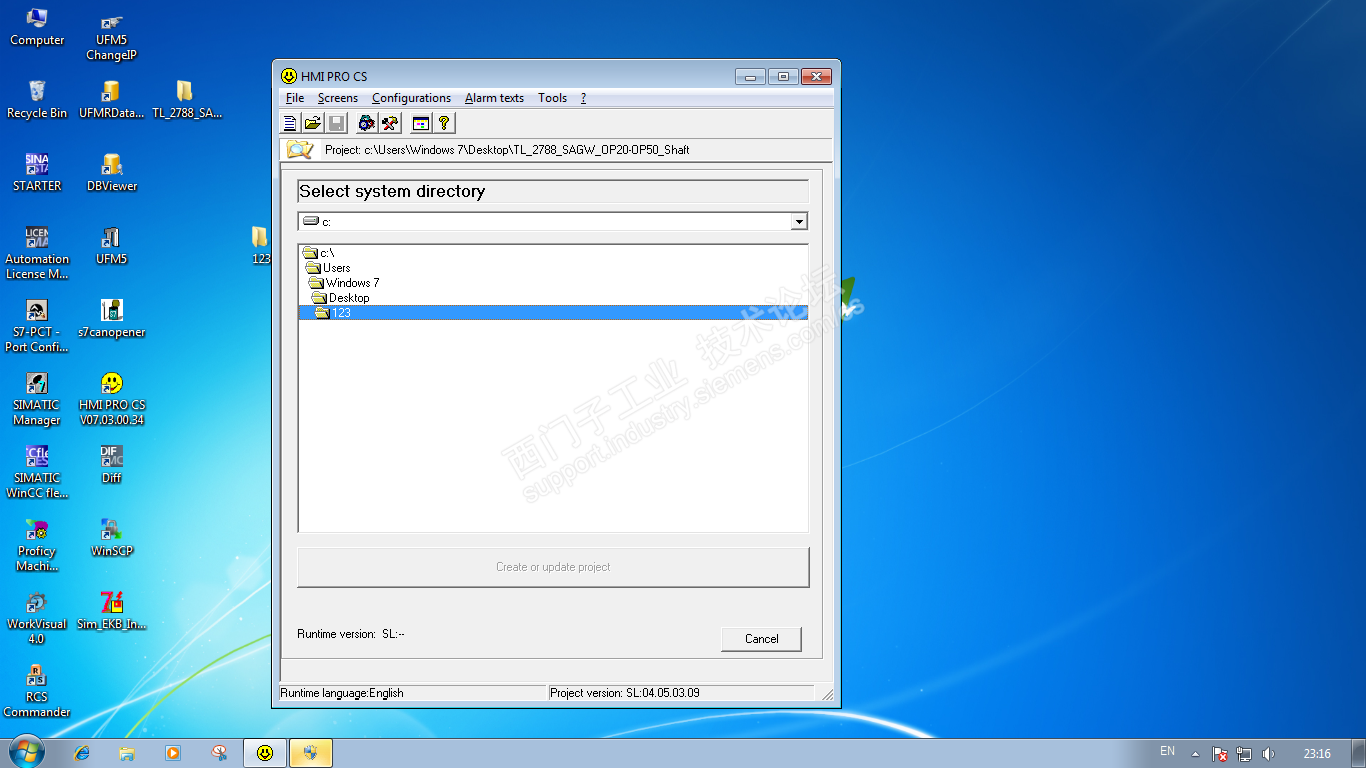Click the Runtime language:English status text
Screen dimensions: 1366x768
point(342,693)
